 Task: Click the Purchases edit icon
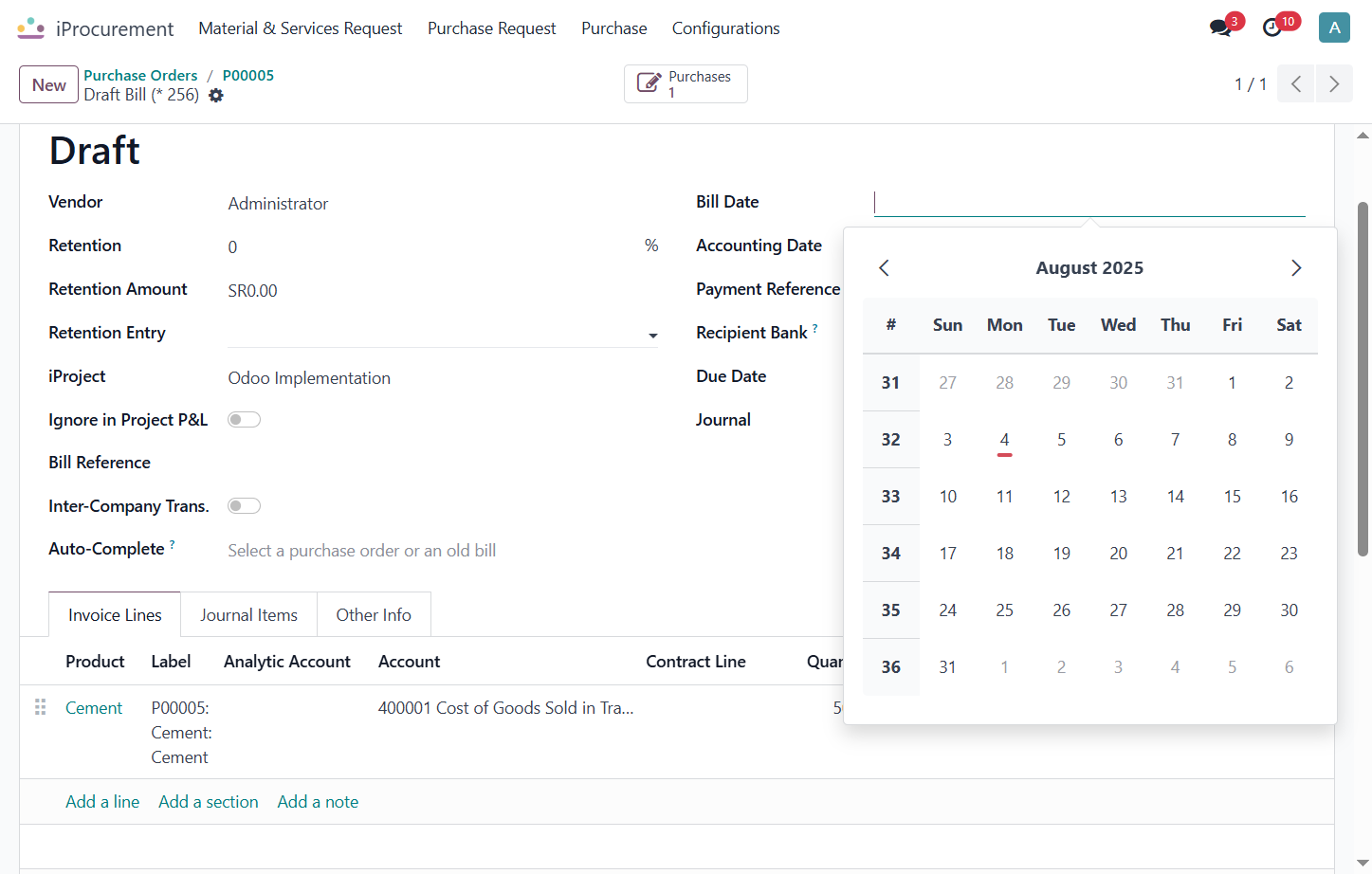[649, 83]
